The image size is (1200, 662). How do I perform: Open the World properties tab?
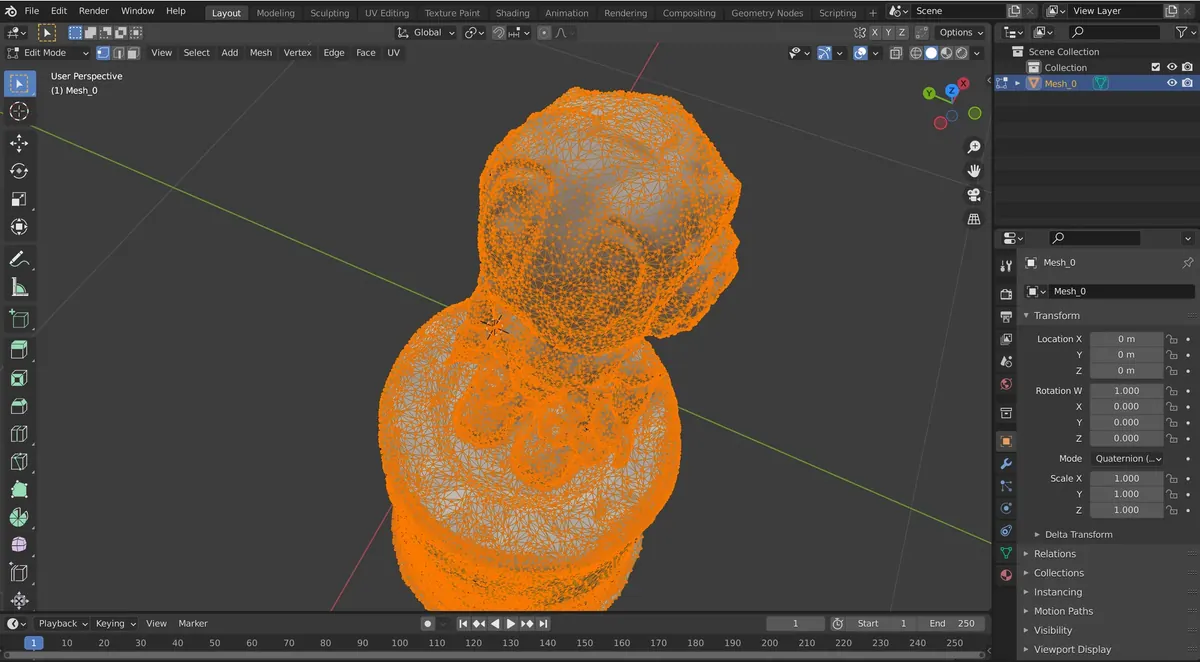1006,384
